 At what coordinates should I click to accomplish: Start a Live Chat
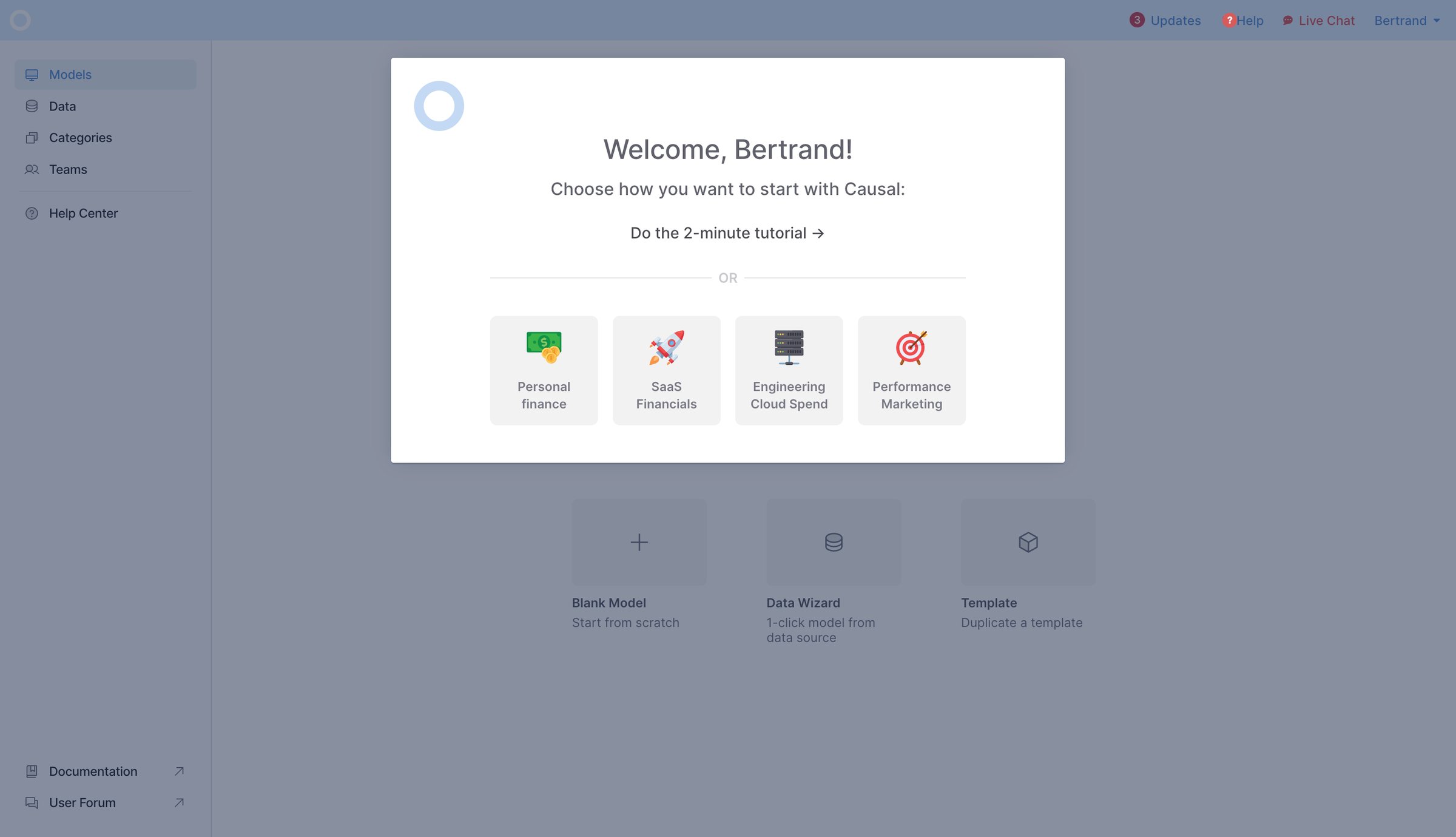click(x=1318, y=20)
